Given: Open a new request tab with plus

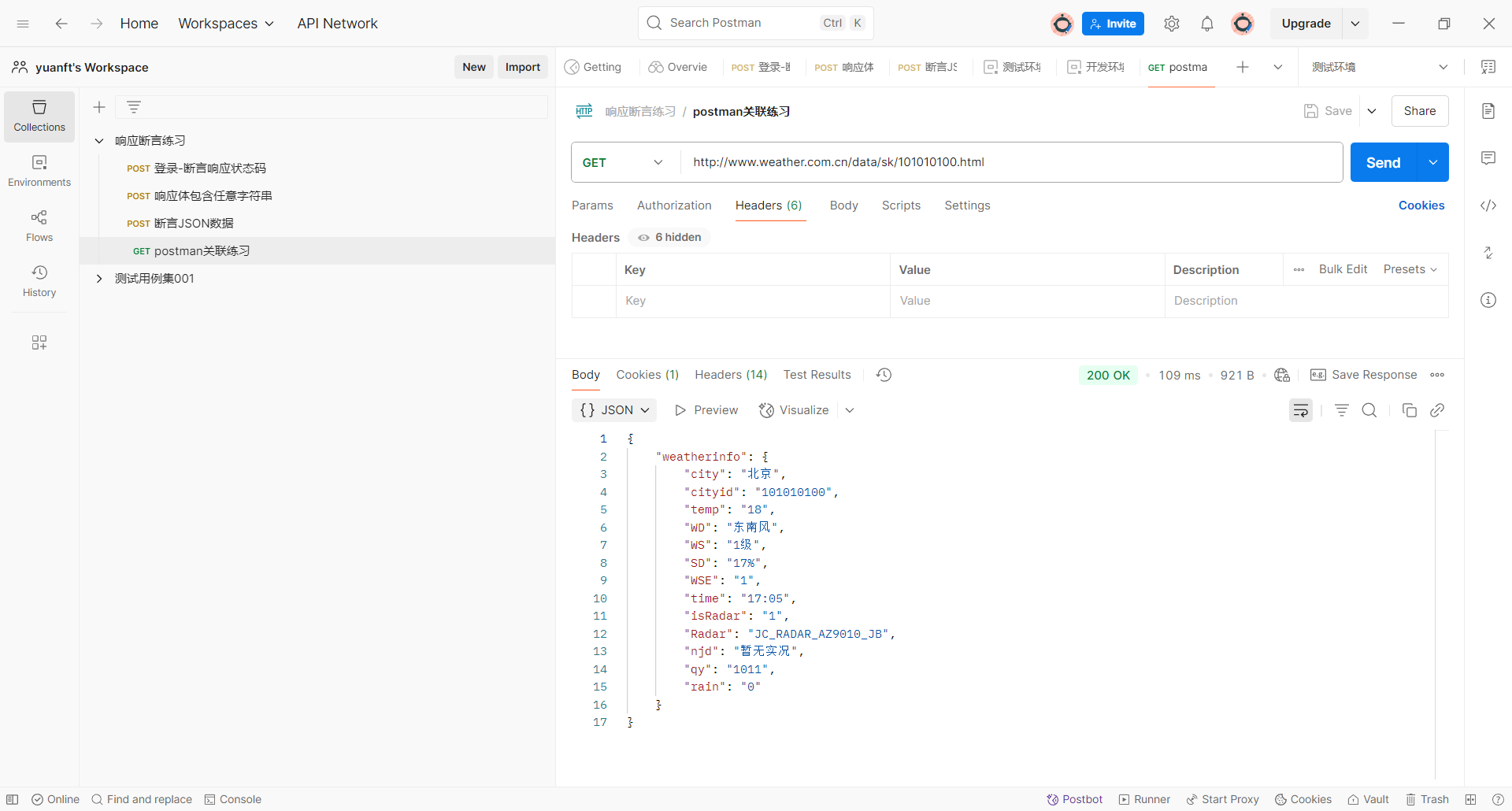Looking at the screenshot, I should [1243, 67].
